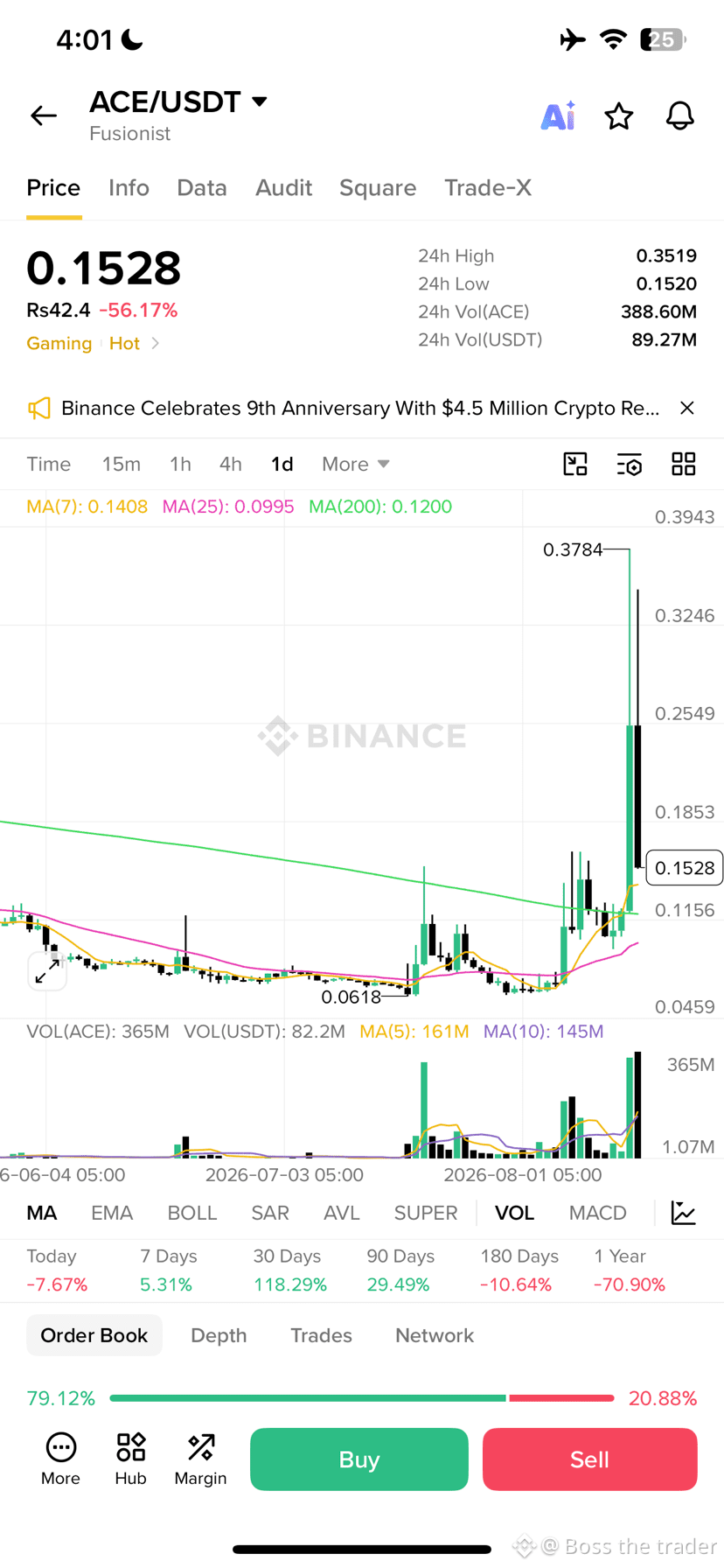This screenshot has width=724, height=1568.
Task: Add ACE/USDT to favorites star
Action: (619, 115)
